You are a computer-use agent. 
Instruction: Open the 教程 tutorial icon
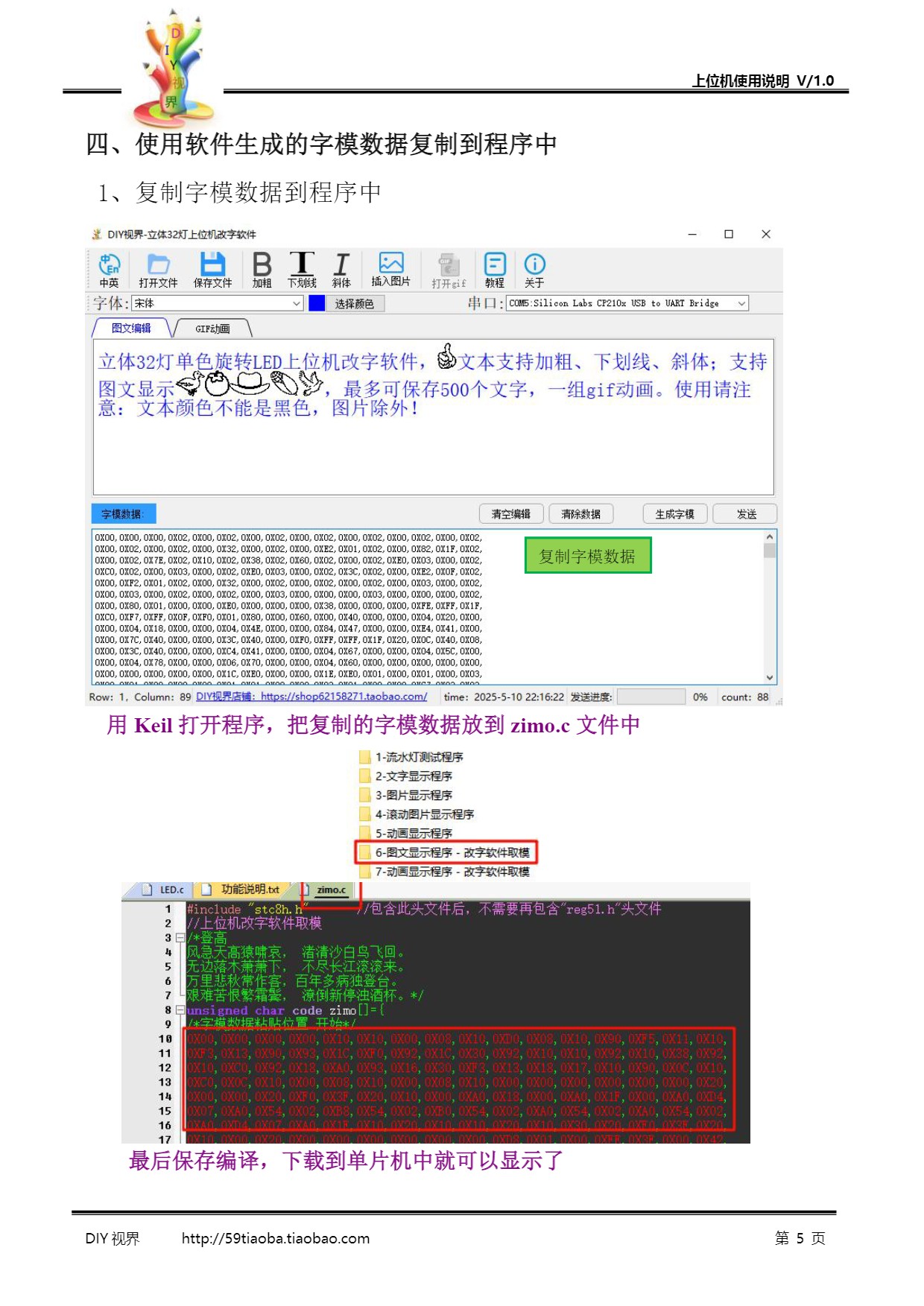(x=495, y=270)
